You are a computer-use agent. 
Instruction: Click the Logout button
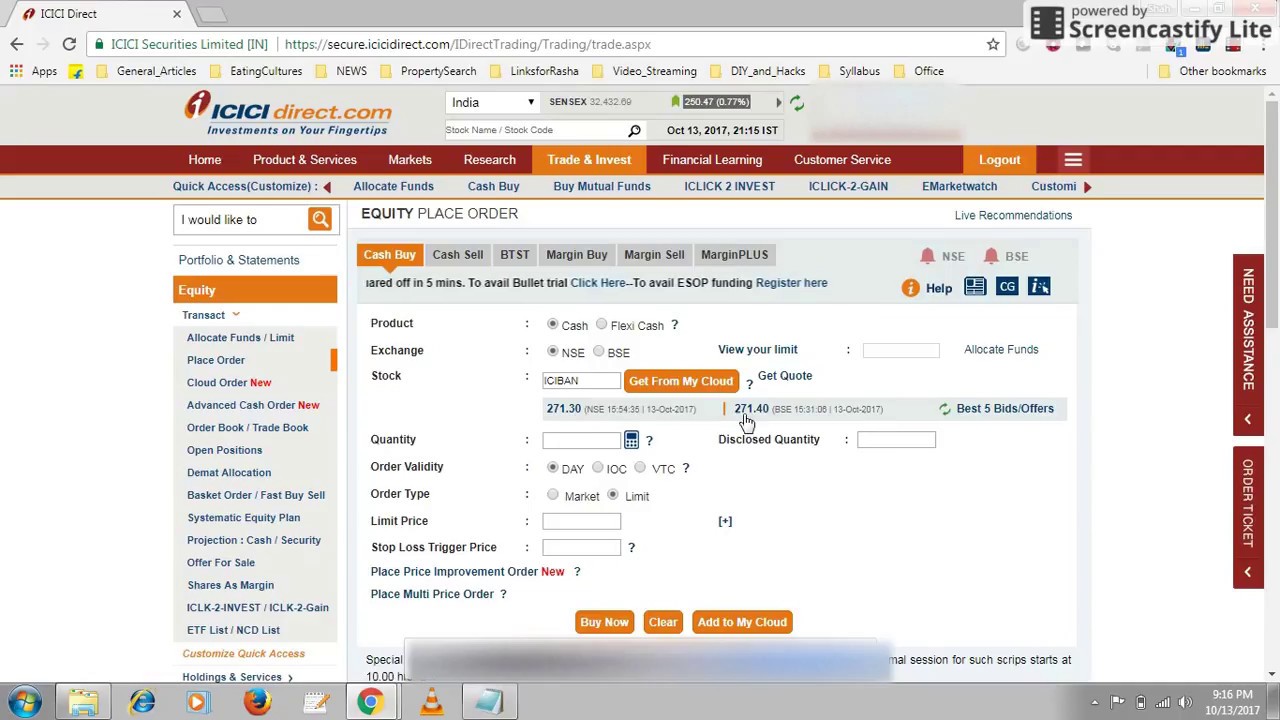(1000, 160)
